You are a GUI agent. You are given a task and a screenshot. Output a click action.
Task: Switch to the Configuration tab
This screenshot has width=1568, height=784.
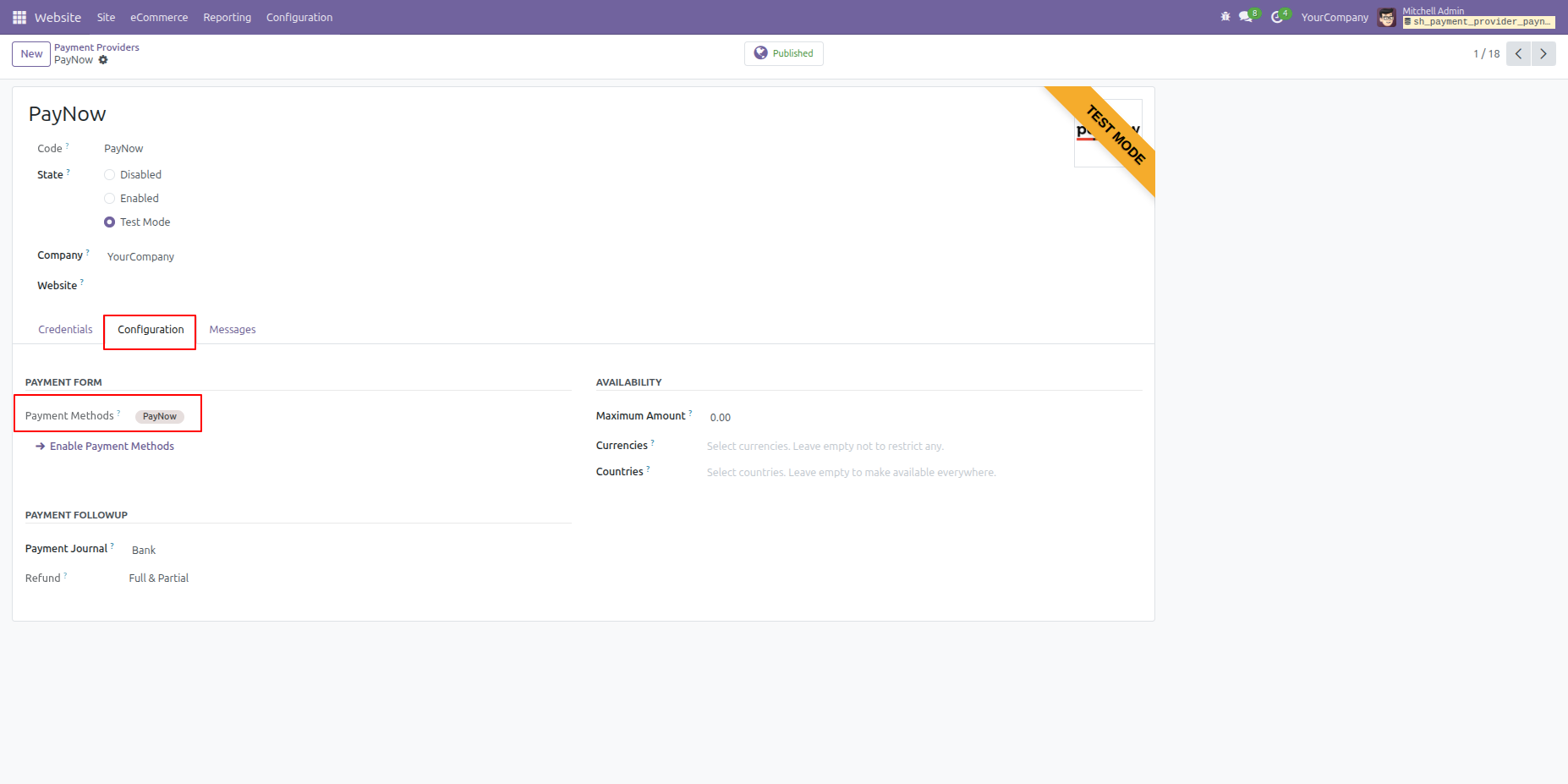[x=151, y=330]
